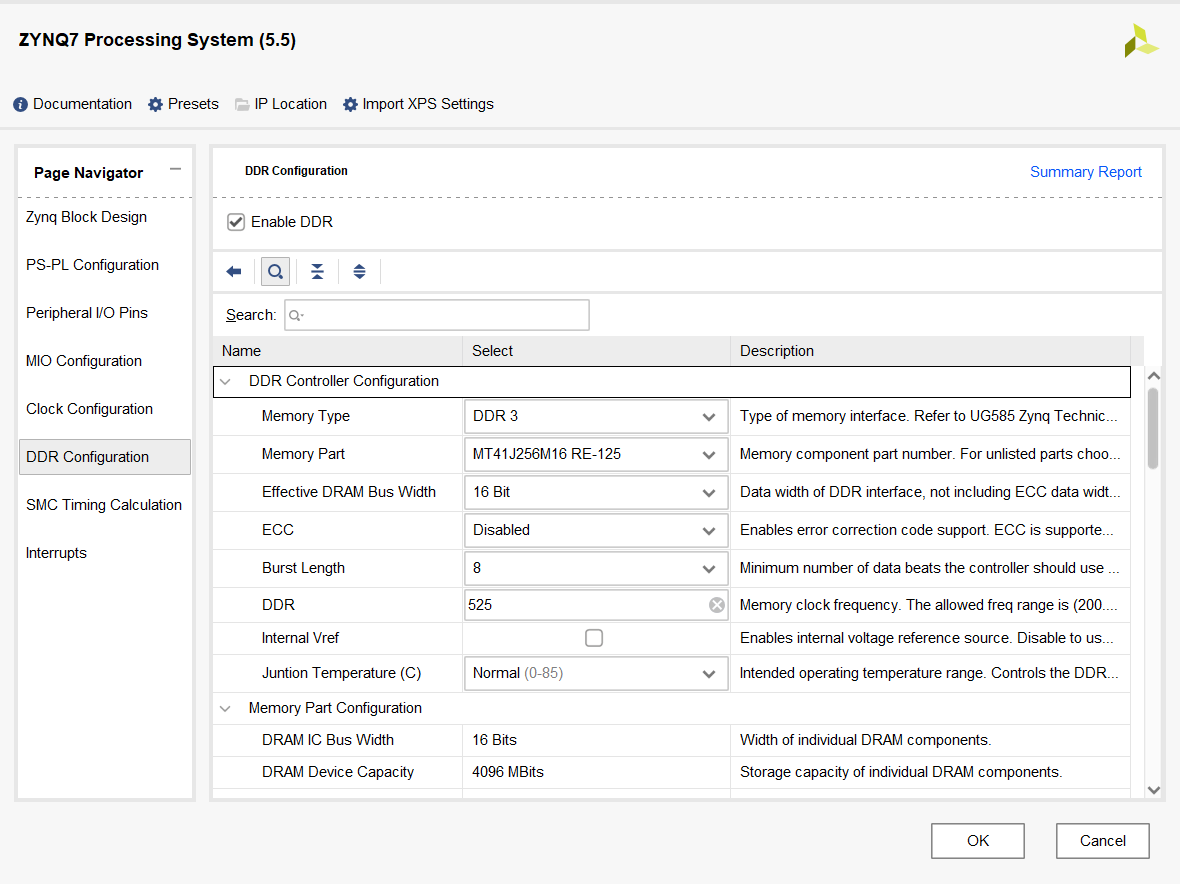Click Import XPS Settings

point(418,104)
